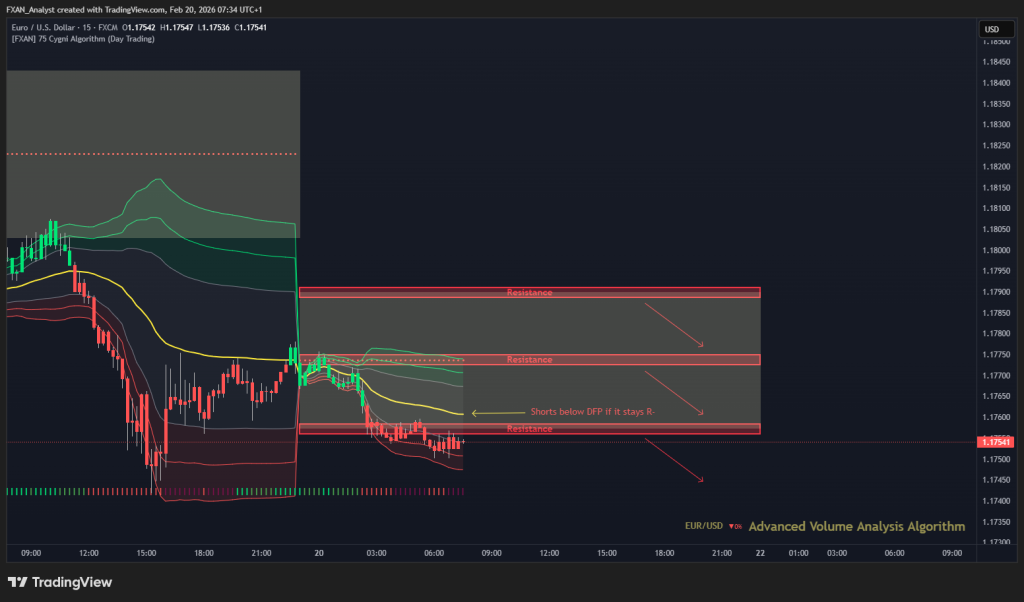Click the bold '20' date on time axis
Viewport: 1024px width, 602px height.
click(x=319, y=553)
